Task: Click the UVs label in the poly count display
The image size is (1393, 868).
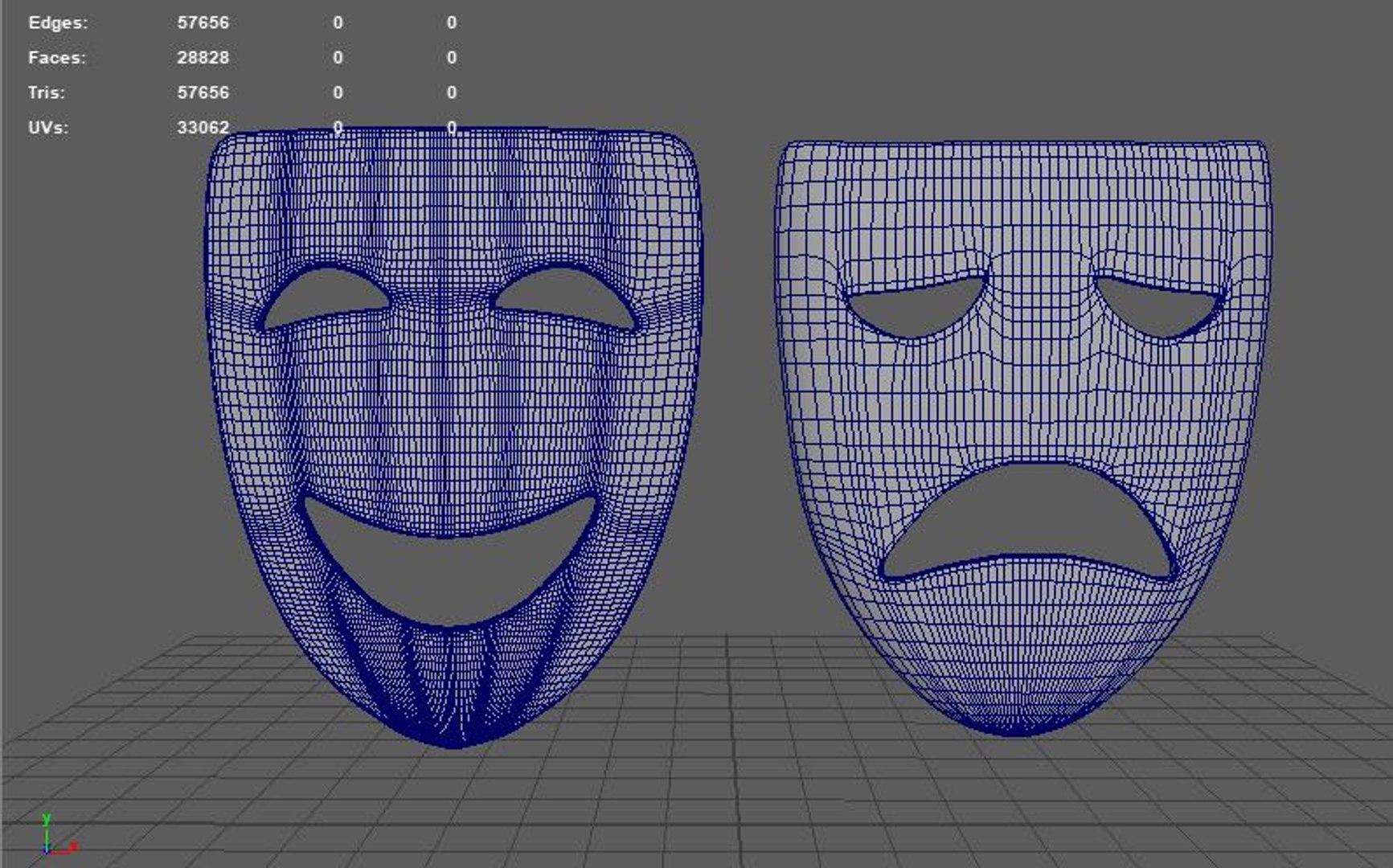Action: click(x=48, y=128)
